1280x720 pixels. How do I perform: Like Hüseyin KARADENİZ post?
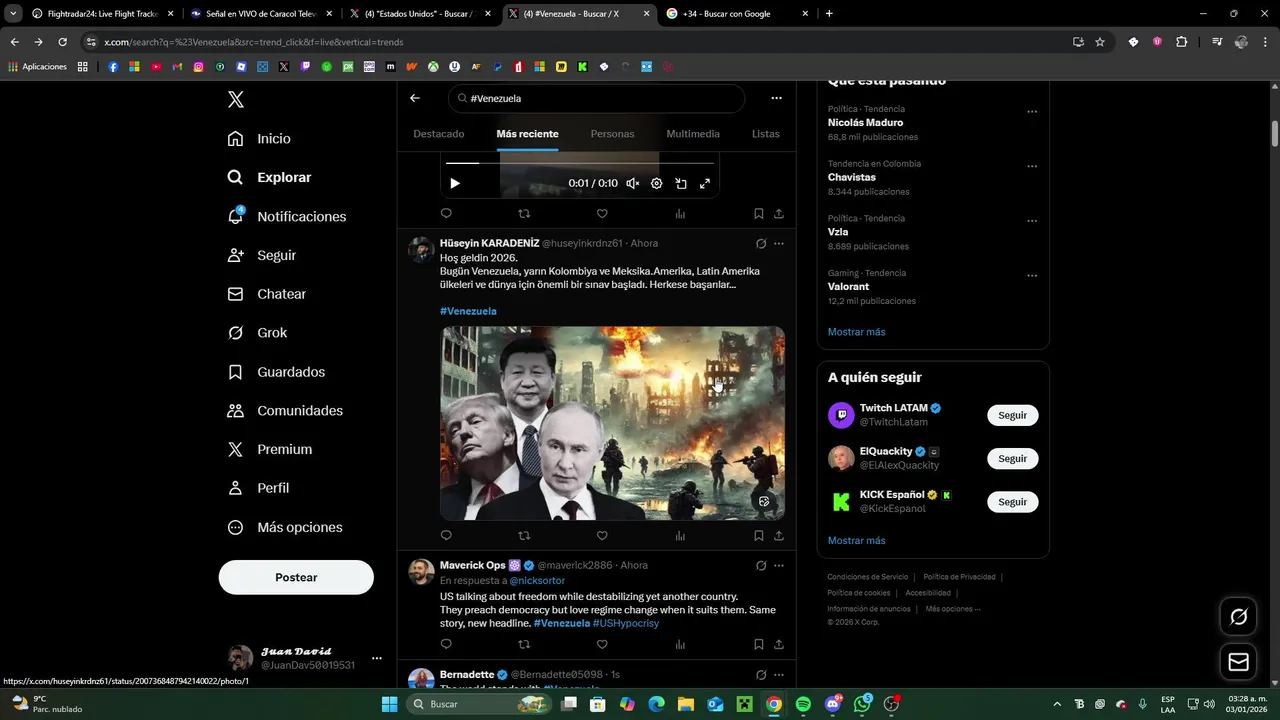click(x=602, y=535)
